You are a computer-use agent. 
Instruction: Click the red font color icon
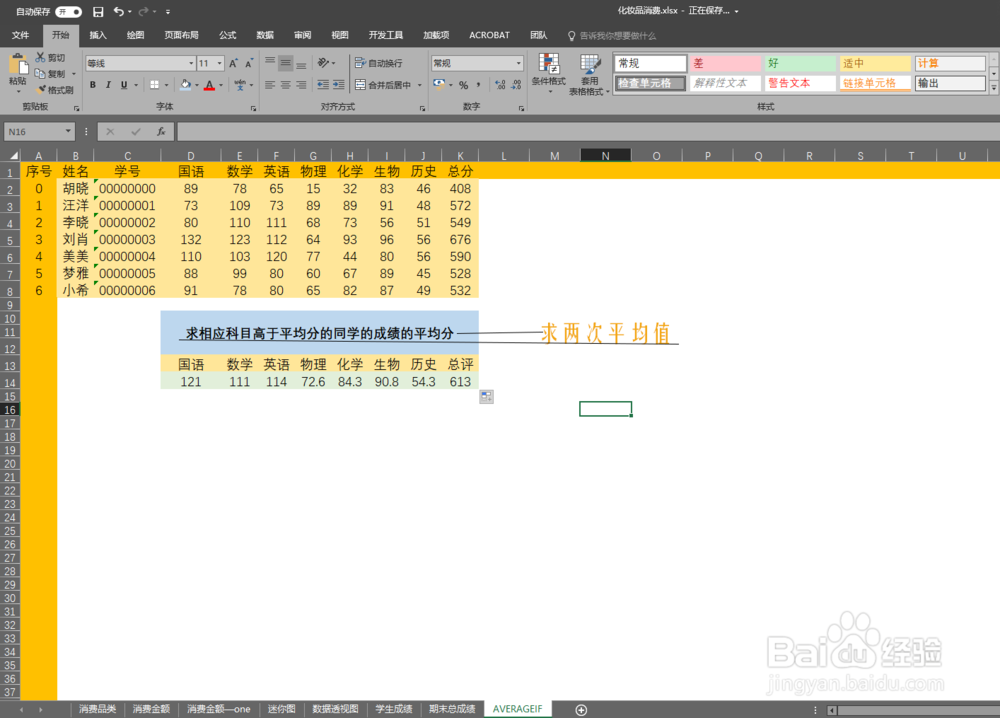[209, 85]
